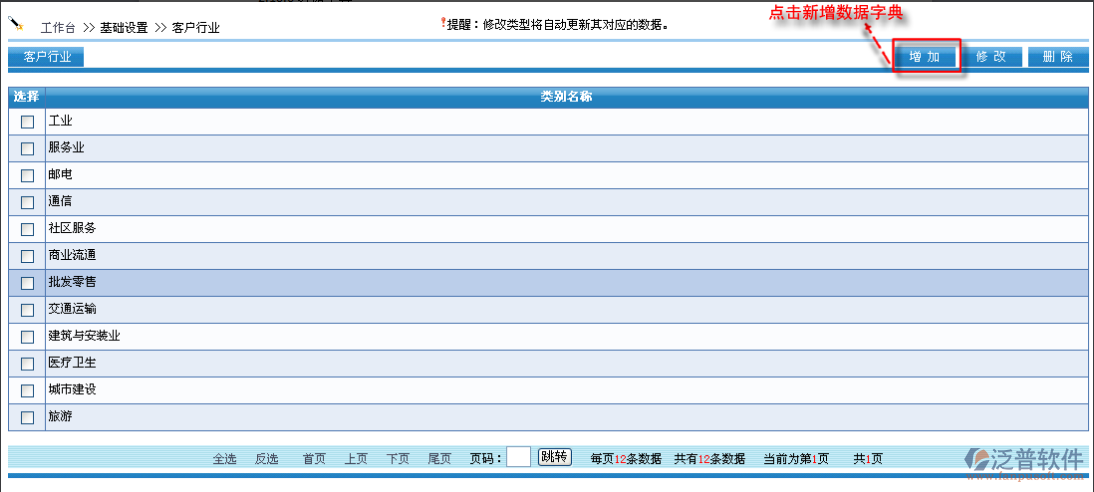Viewport: 1094px width, 492px height.
Task: Focus the 页码 page number input field
Action: [518, 458]
